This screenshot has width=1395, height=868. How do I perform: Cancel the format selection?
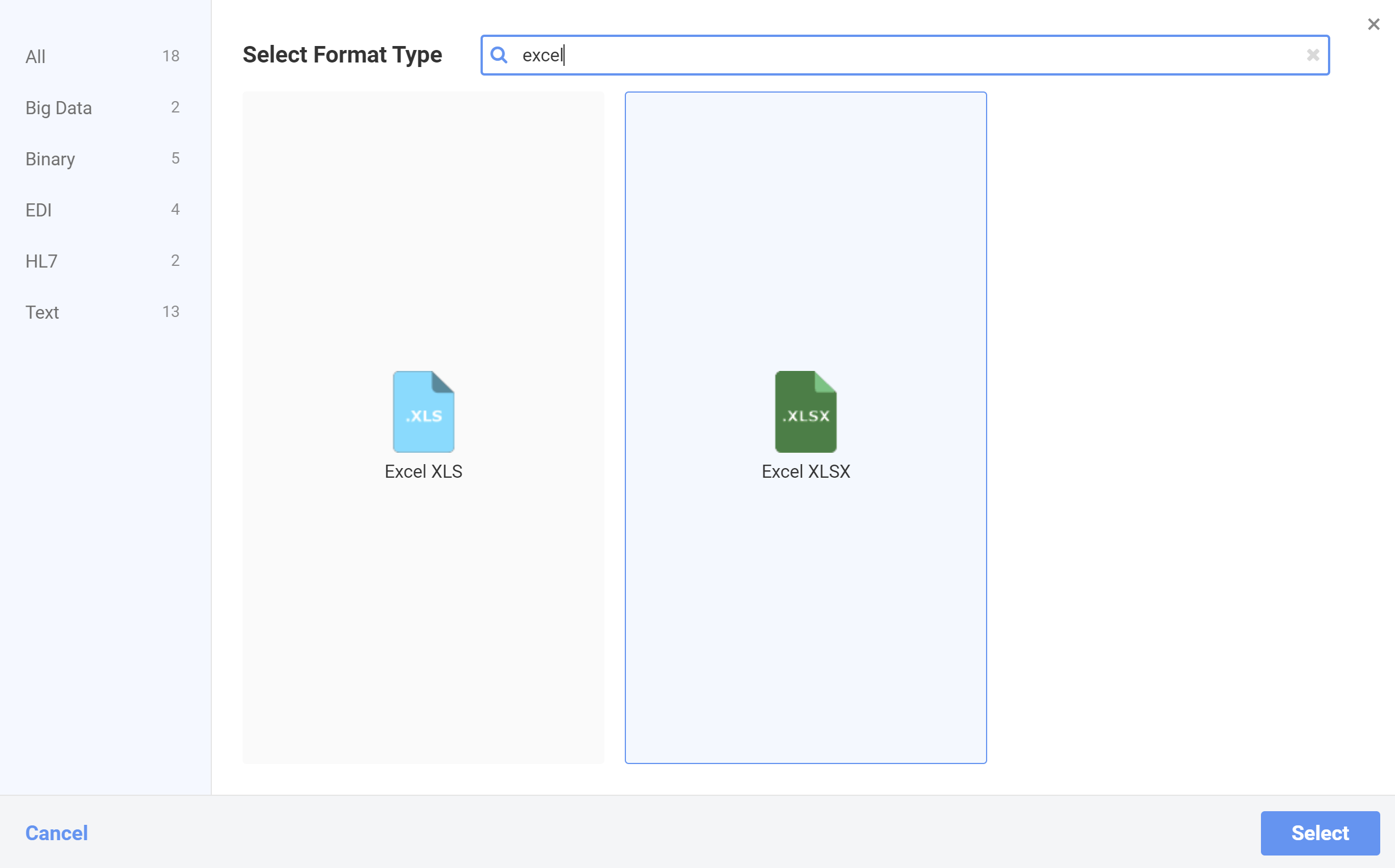tap(56, 832)
